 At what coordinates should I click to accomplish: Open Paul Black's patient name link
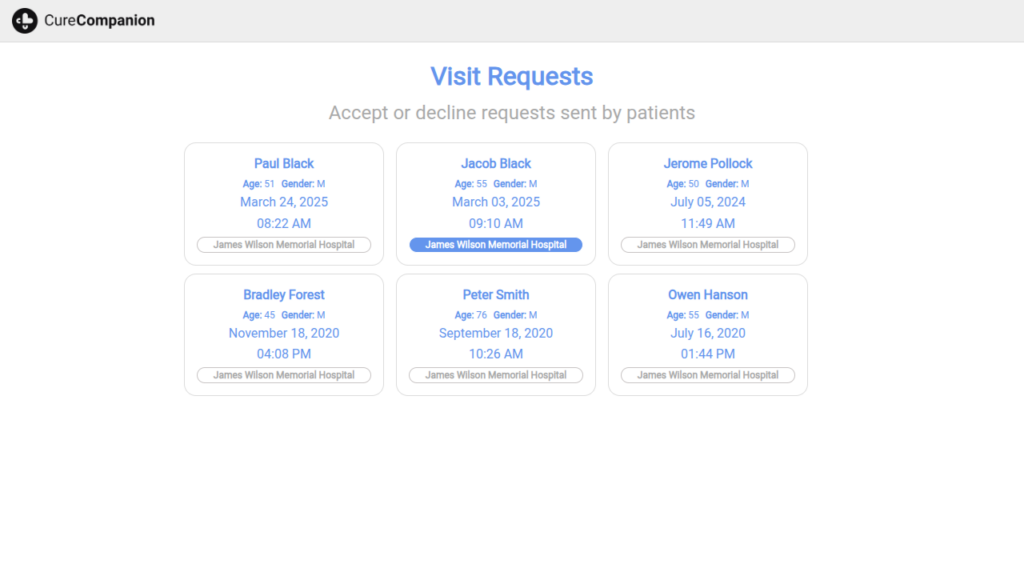click(284, 163)
